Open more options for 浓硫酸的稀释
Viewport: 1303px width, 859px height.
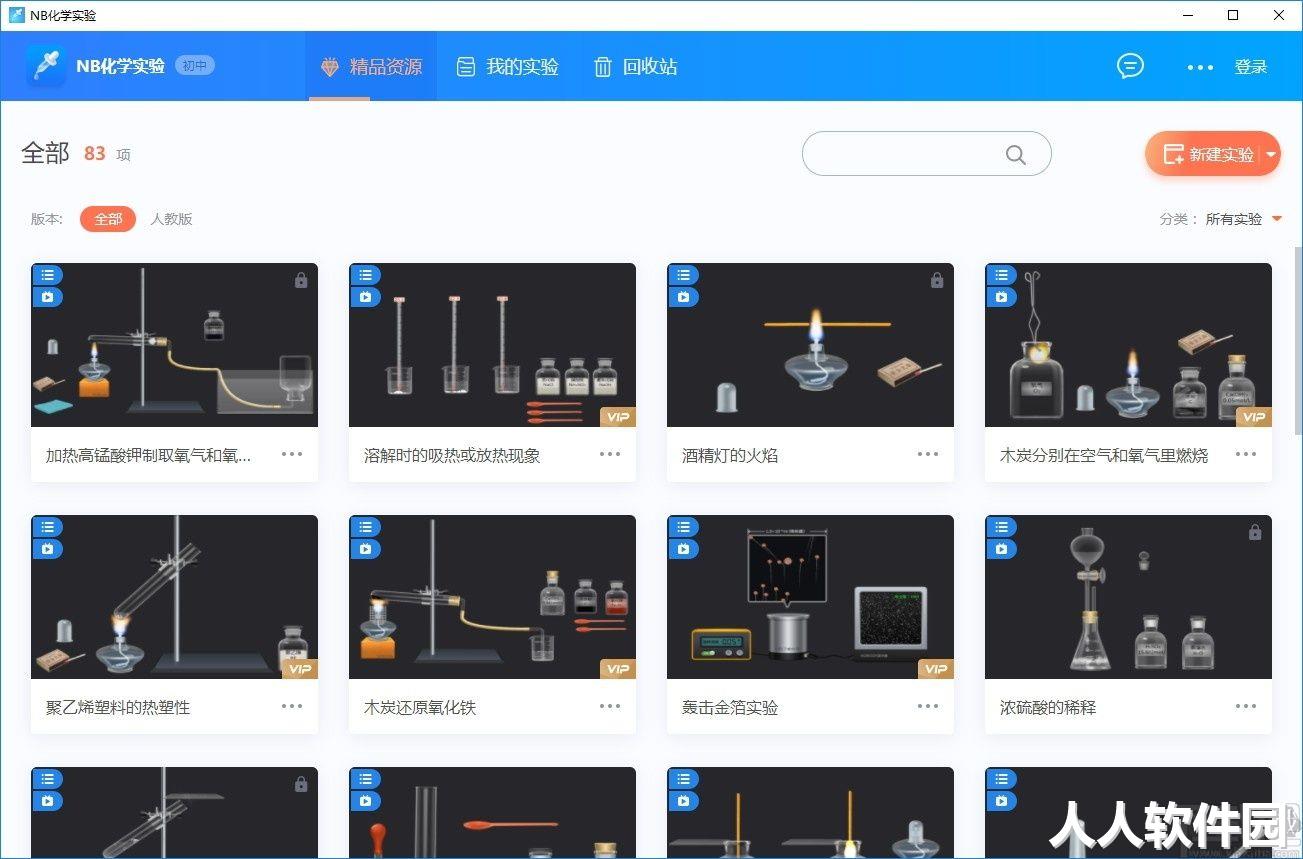(x=1246, y=706)
